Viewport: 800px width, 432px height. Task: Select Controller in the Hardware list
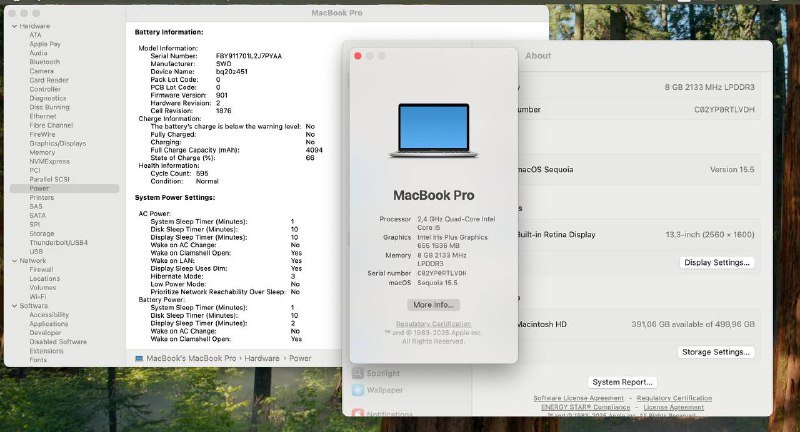(x=45, y=89)
